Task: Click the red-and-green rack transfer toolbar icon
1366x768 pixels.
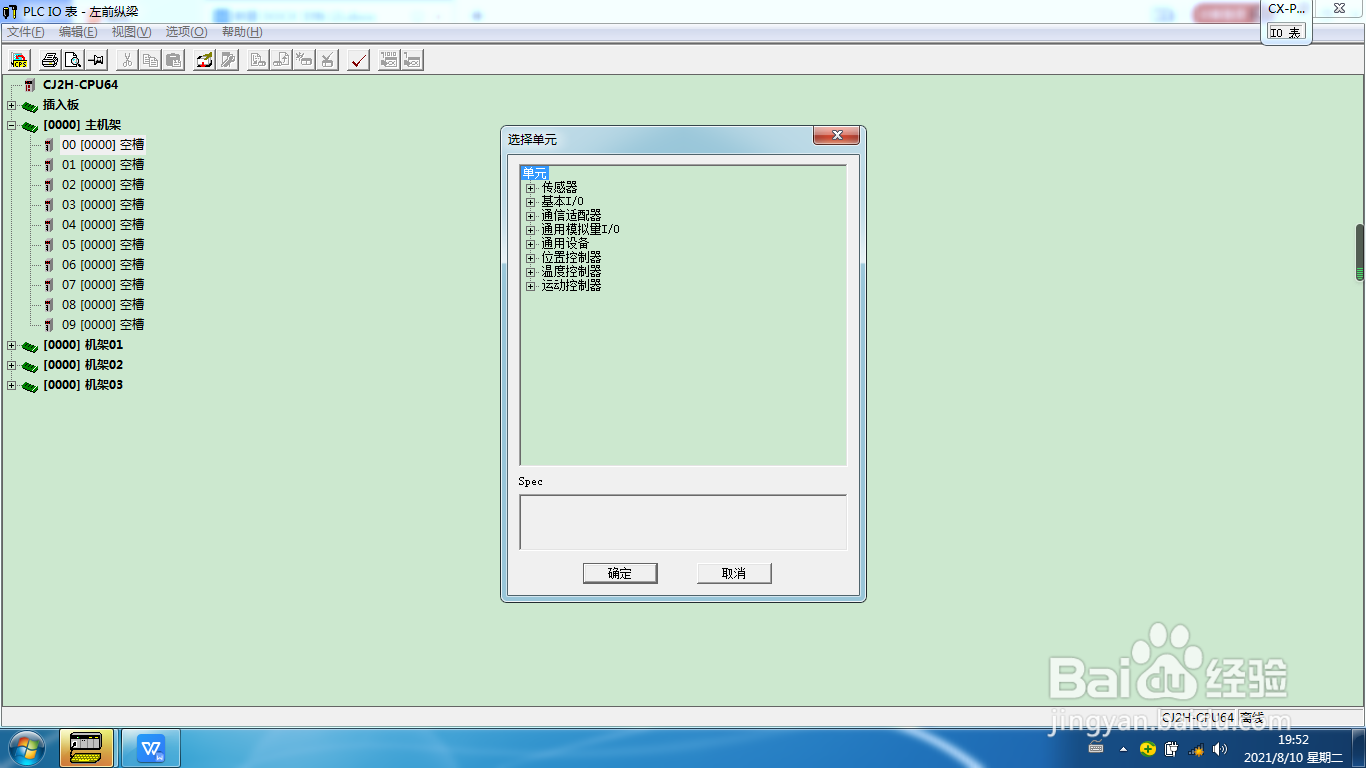Action: pos(204,60)
